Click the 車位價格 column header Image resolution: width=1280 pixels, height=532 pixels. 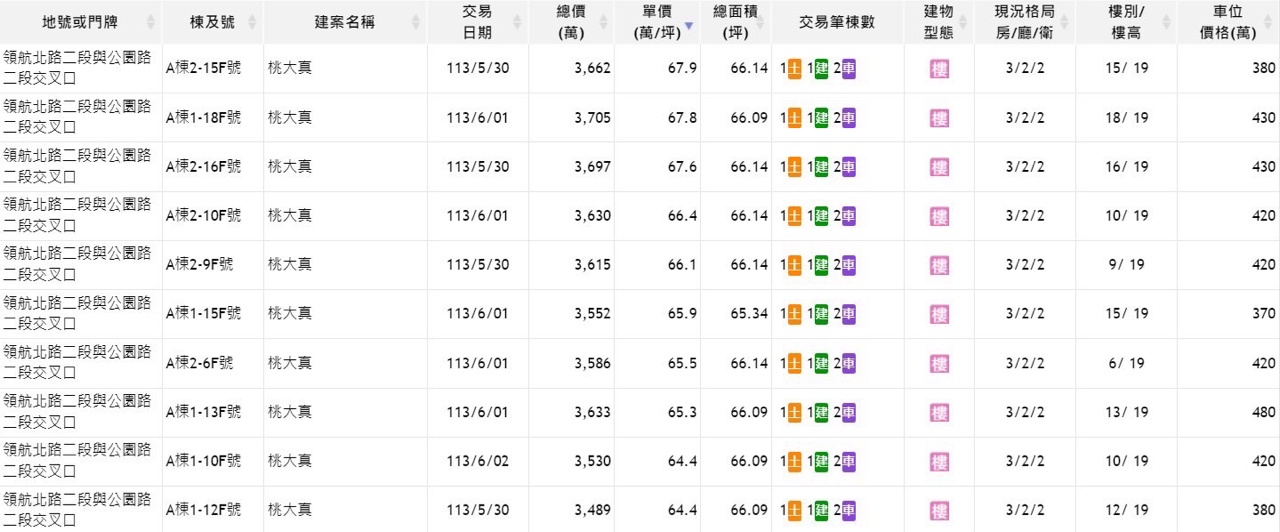click(1227, 22)
